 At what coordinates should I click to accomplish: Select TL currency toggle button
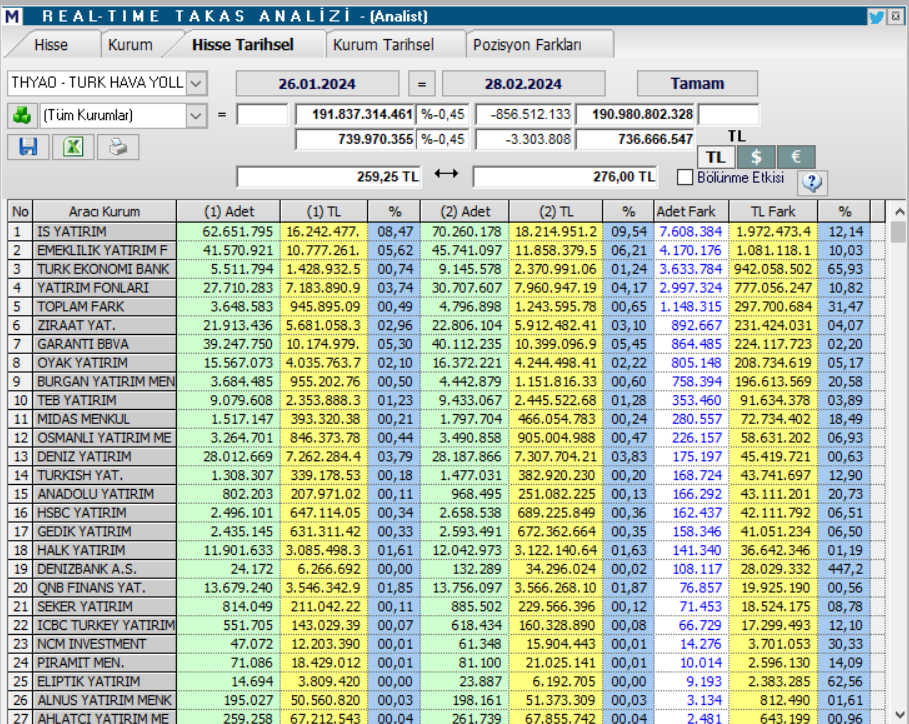point(716,157)
